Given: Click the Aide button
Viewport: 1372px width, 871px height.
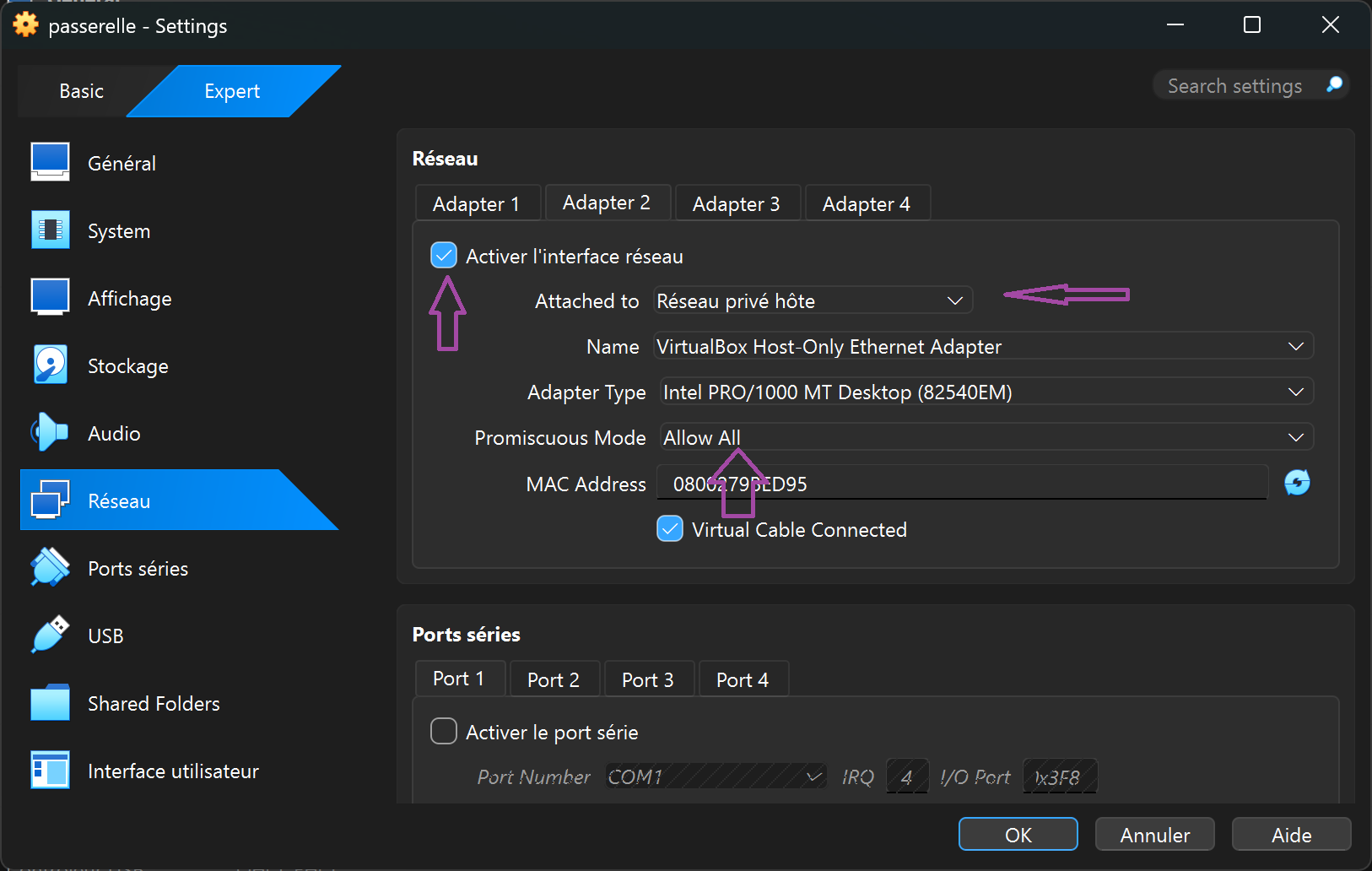Looking at the screenshot, I should pos(1291,834).
